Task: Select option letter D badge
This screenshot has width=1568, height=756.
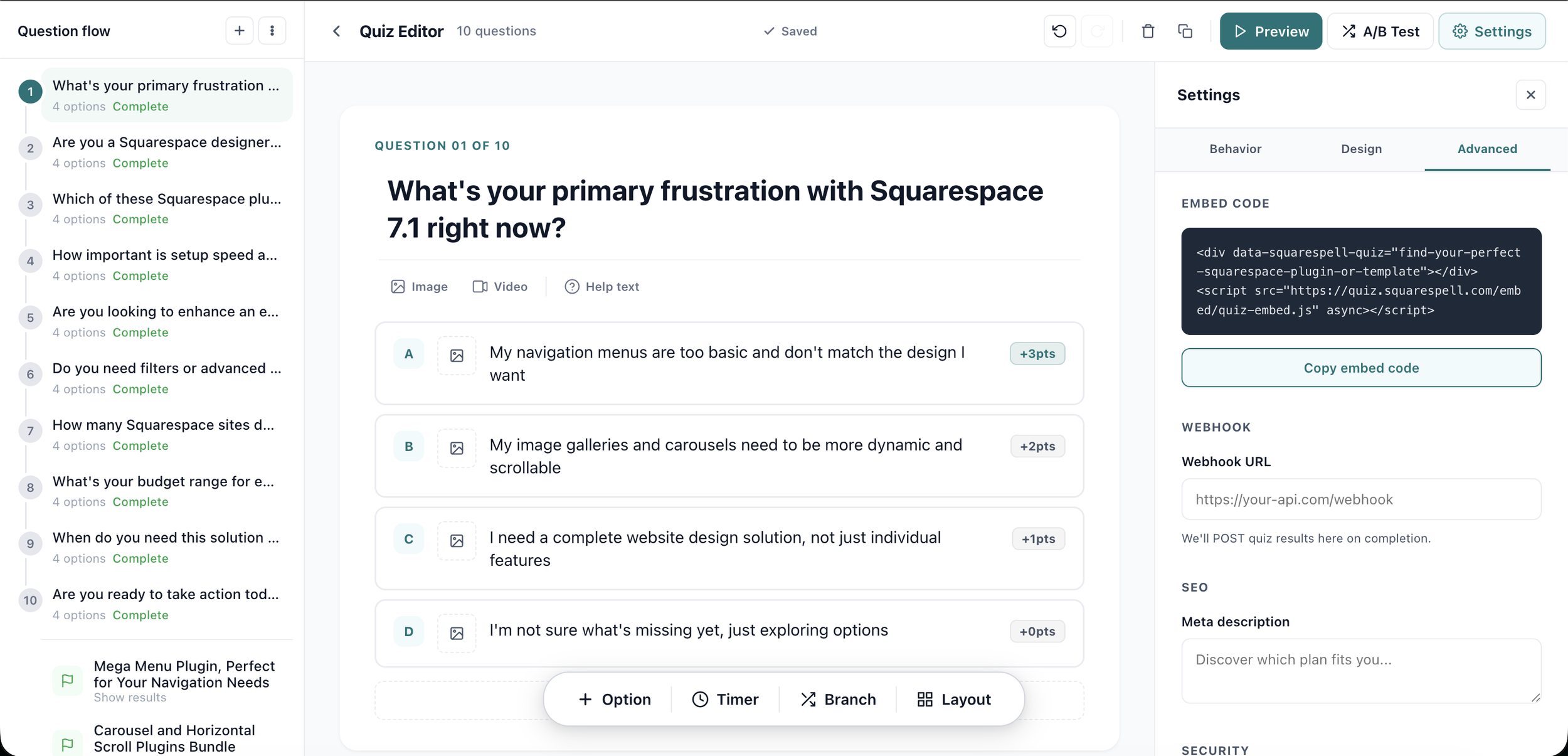Action: (408, 631)
